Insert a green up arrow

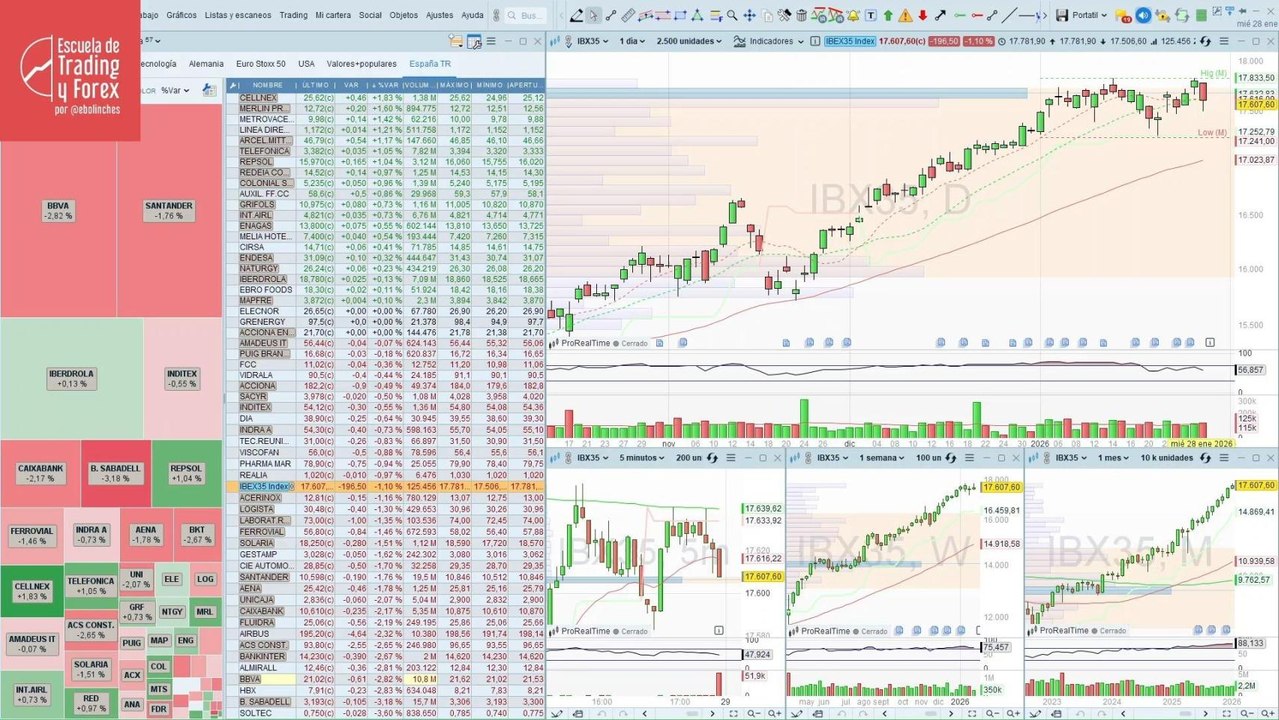pos(888,15)
